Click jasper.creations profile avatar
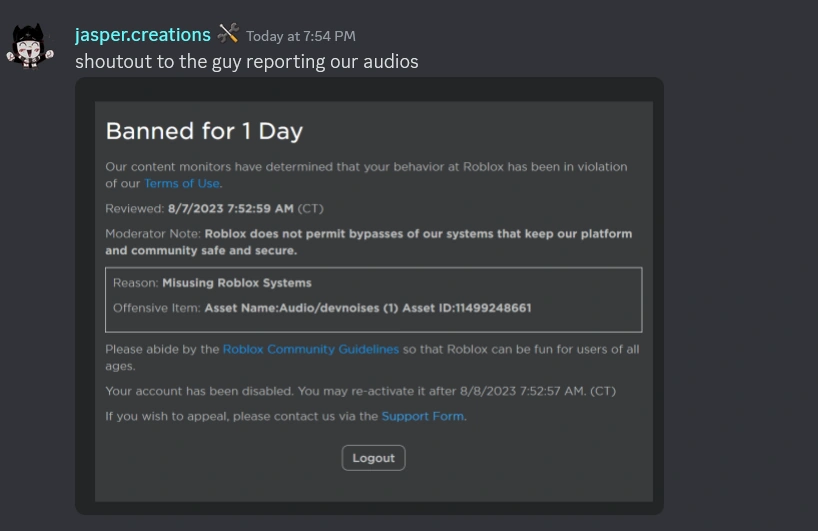This screenshot has height=531, width=818. click(31, 46)
